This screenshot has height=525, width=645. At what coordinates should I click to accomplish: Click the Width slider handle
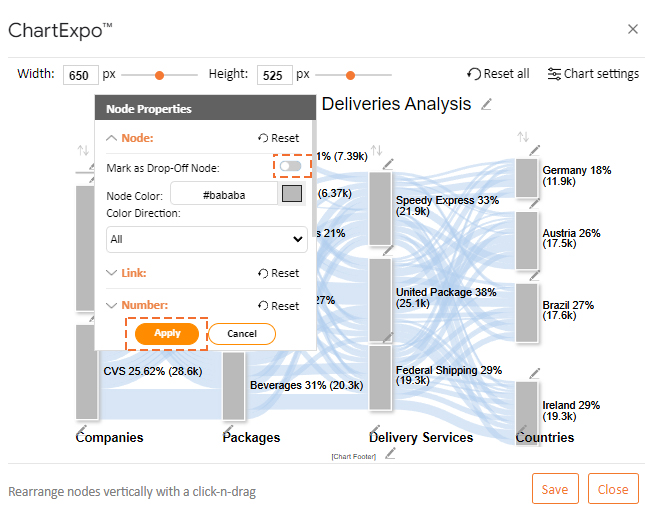pos(160,75)
